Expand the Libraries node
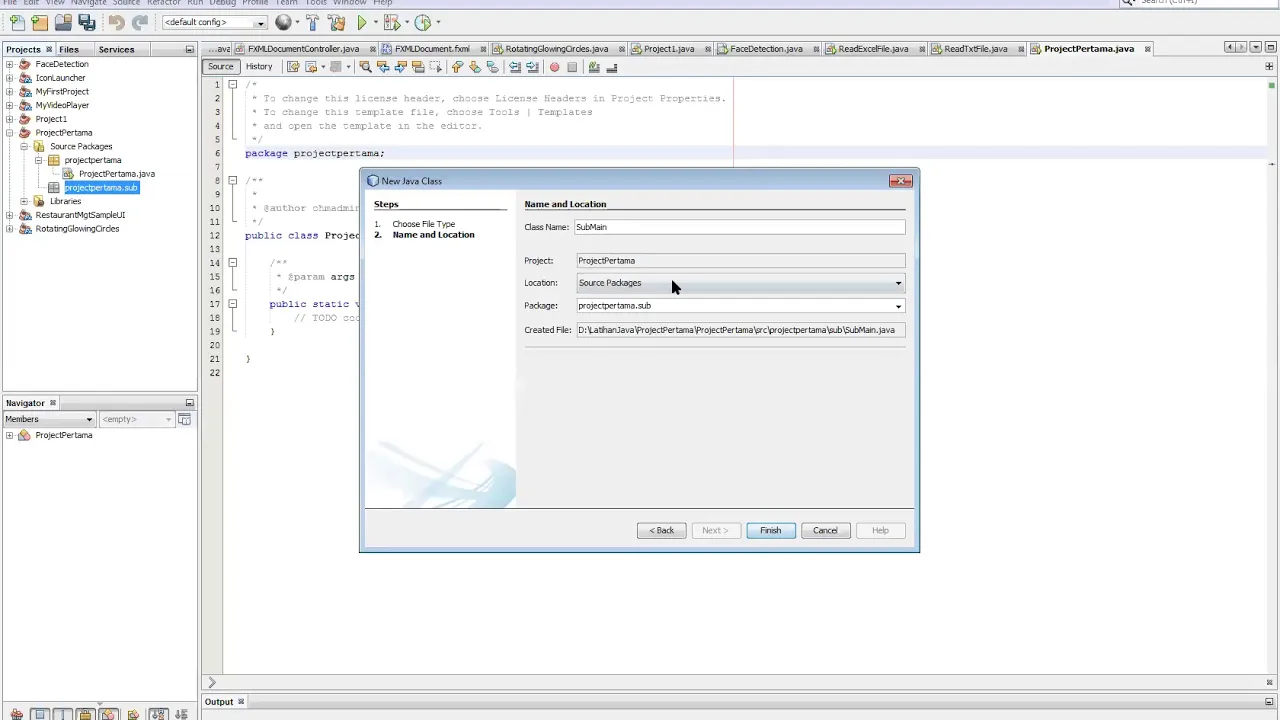The width and height of the screenshot is (1280, 720). tap(24, 201)
